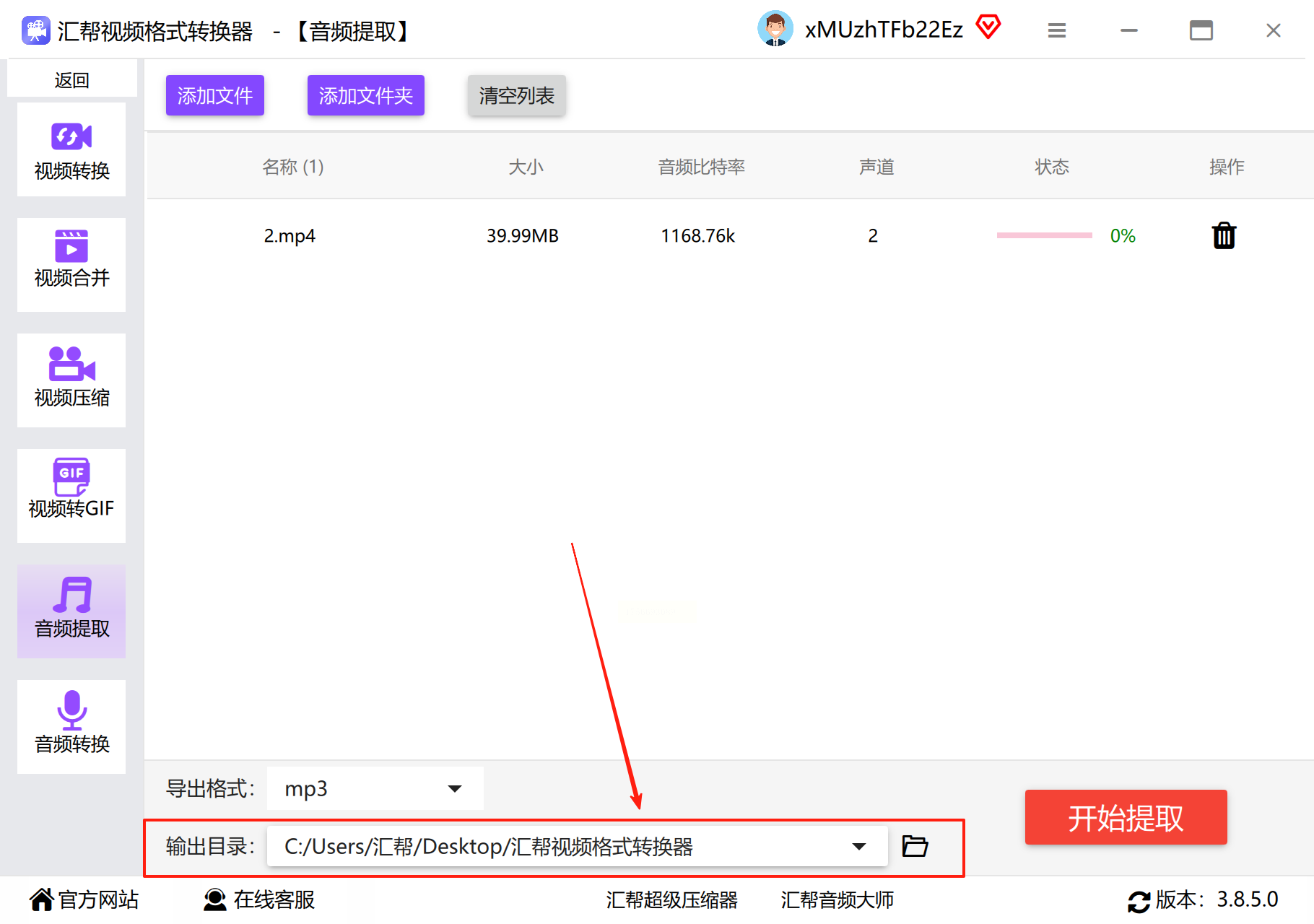Image resolution: width=1314 pixels, height=924 pixels.
Task: Browse output folder with the folder icon
Action: click(x=915, y=845)
